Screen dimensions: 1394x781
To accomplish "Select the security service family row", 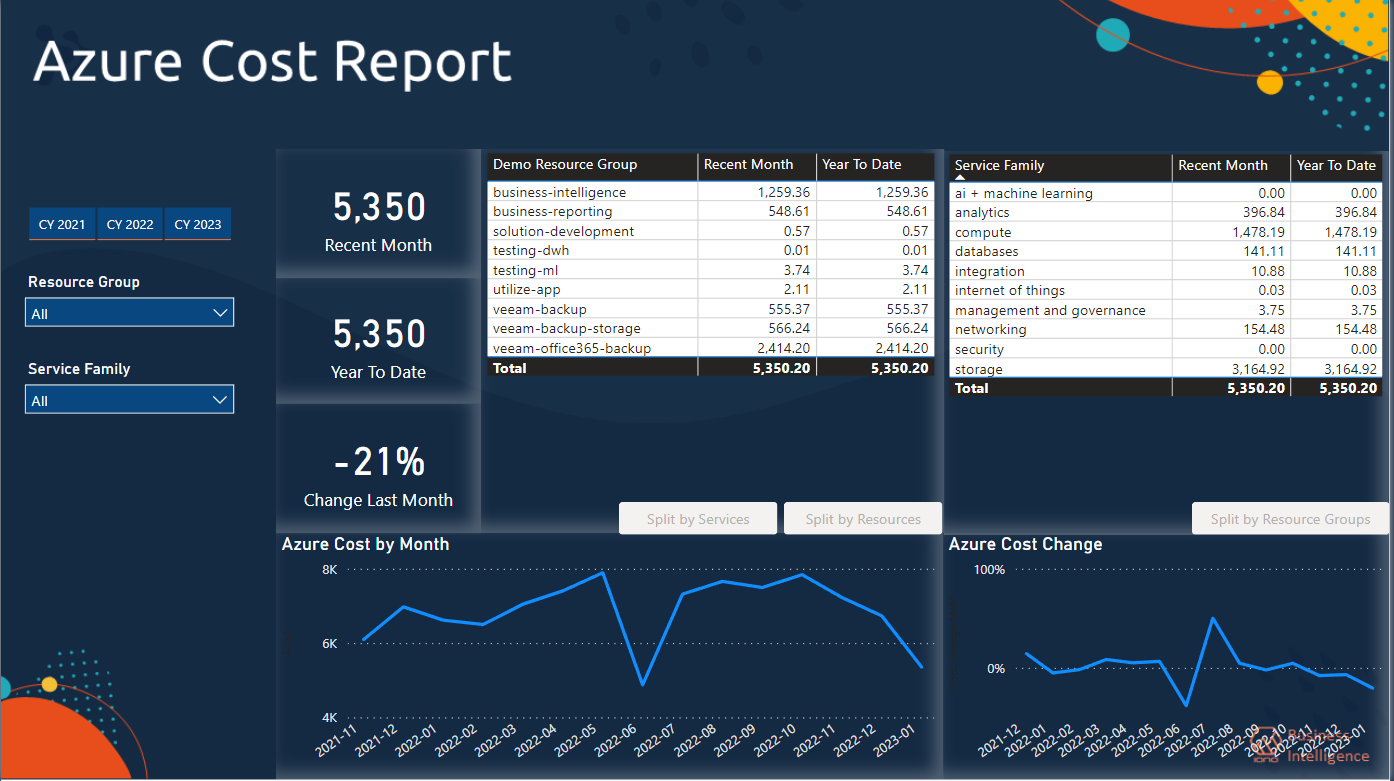I will tap(1165, 349).
